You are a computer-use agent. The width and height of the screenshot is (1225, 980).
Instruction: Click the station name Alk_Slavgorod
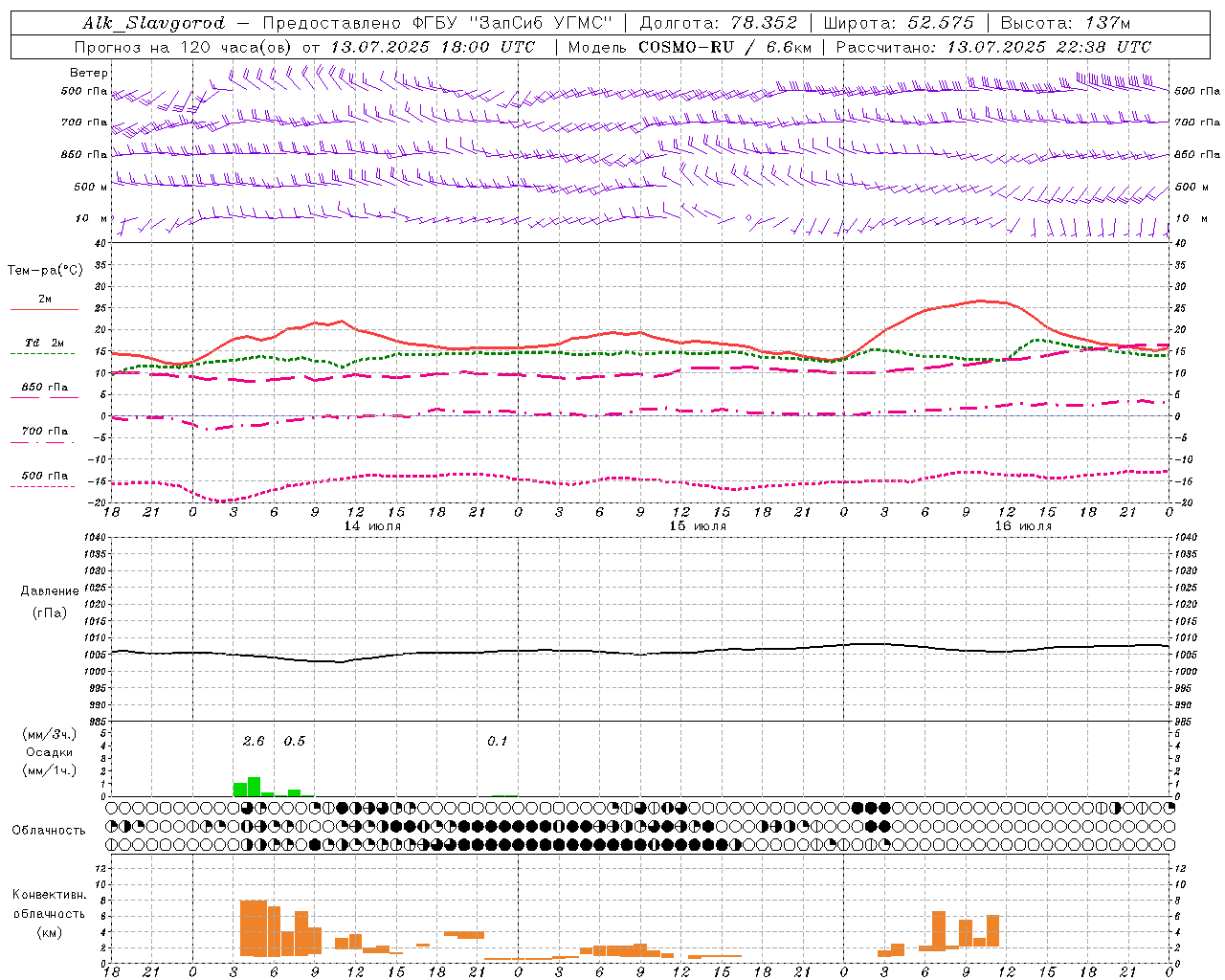(x=154, y=23)
